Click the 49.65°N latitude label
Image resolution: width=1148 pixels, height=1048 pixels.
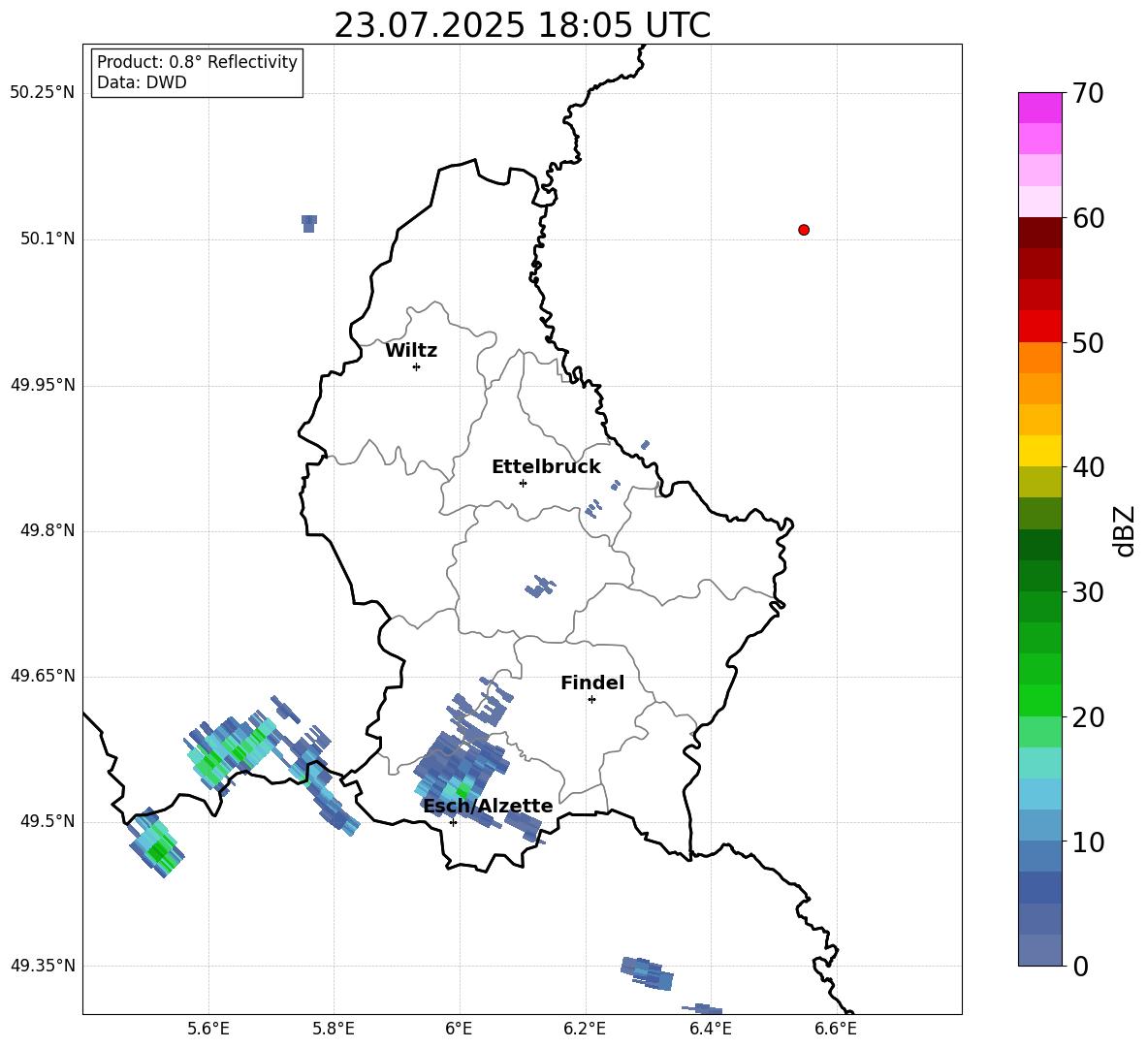43,676
